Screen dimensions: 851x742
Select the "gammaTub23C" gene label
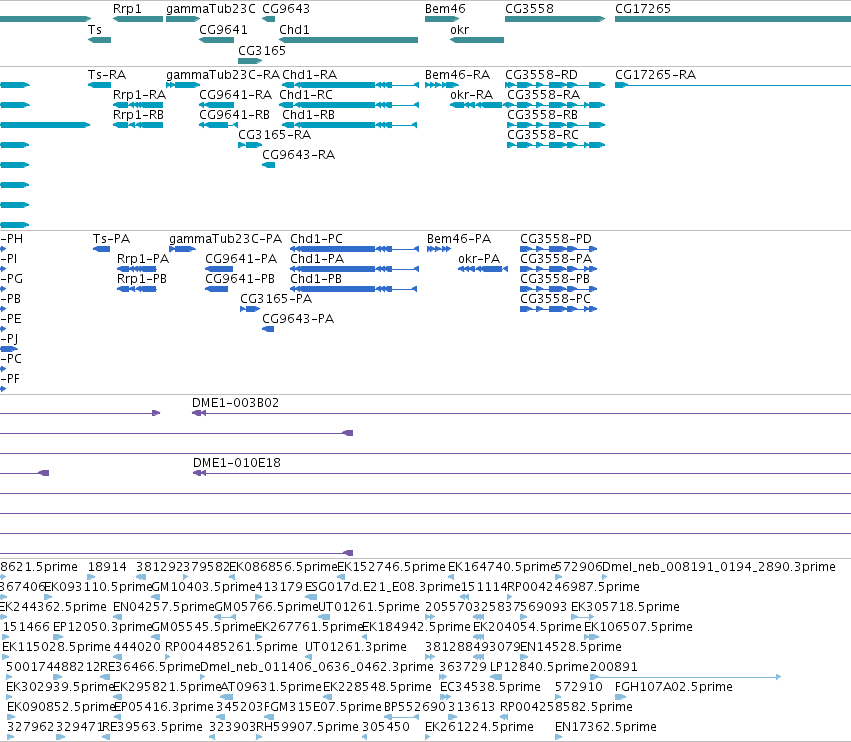click(x=211, y=9)
